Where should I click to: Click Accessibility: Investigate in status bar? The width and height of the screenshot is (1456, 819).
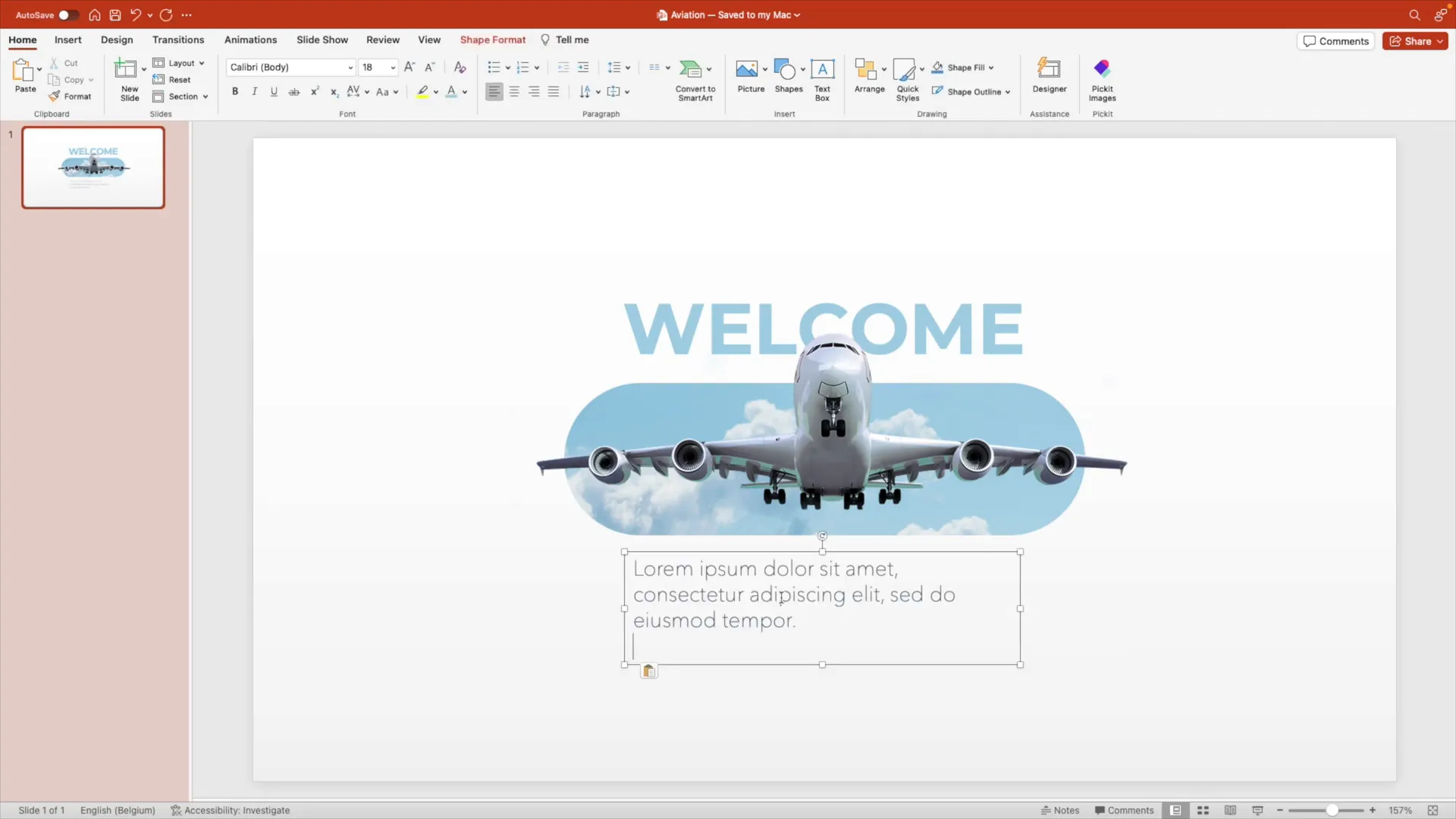coord(231,810)
